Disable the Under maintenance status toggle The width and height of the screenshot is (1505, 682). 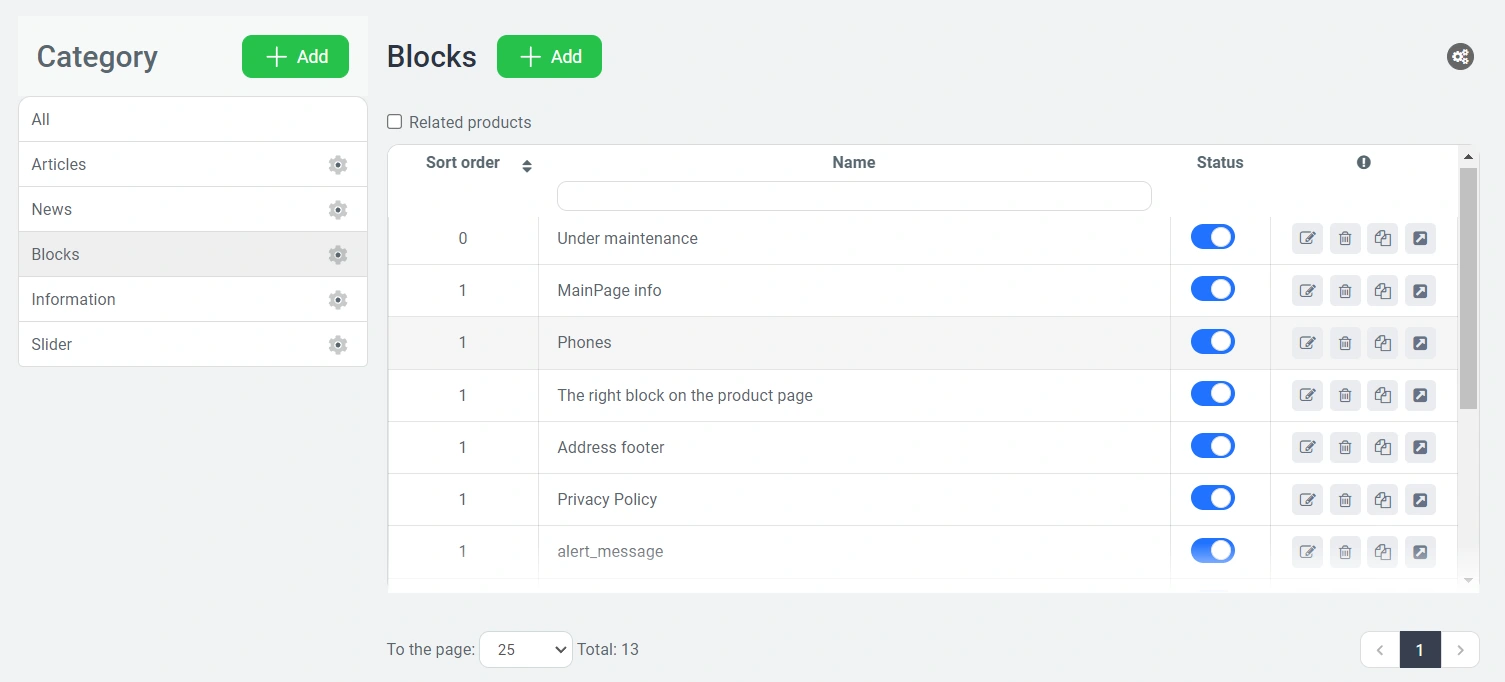point(1212,237)
